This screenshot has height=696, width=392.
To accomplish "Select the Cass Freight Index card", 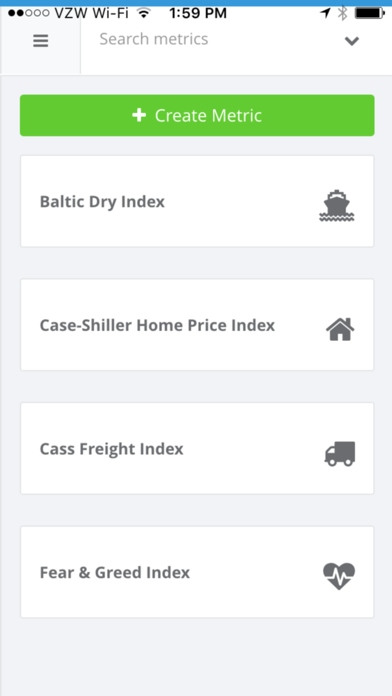I will (x=197, y=448).
